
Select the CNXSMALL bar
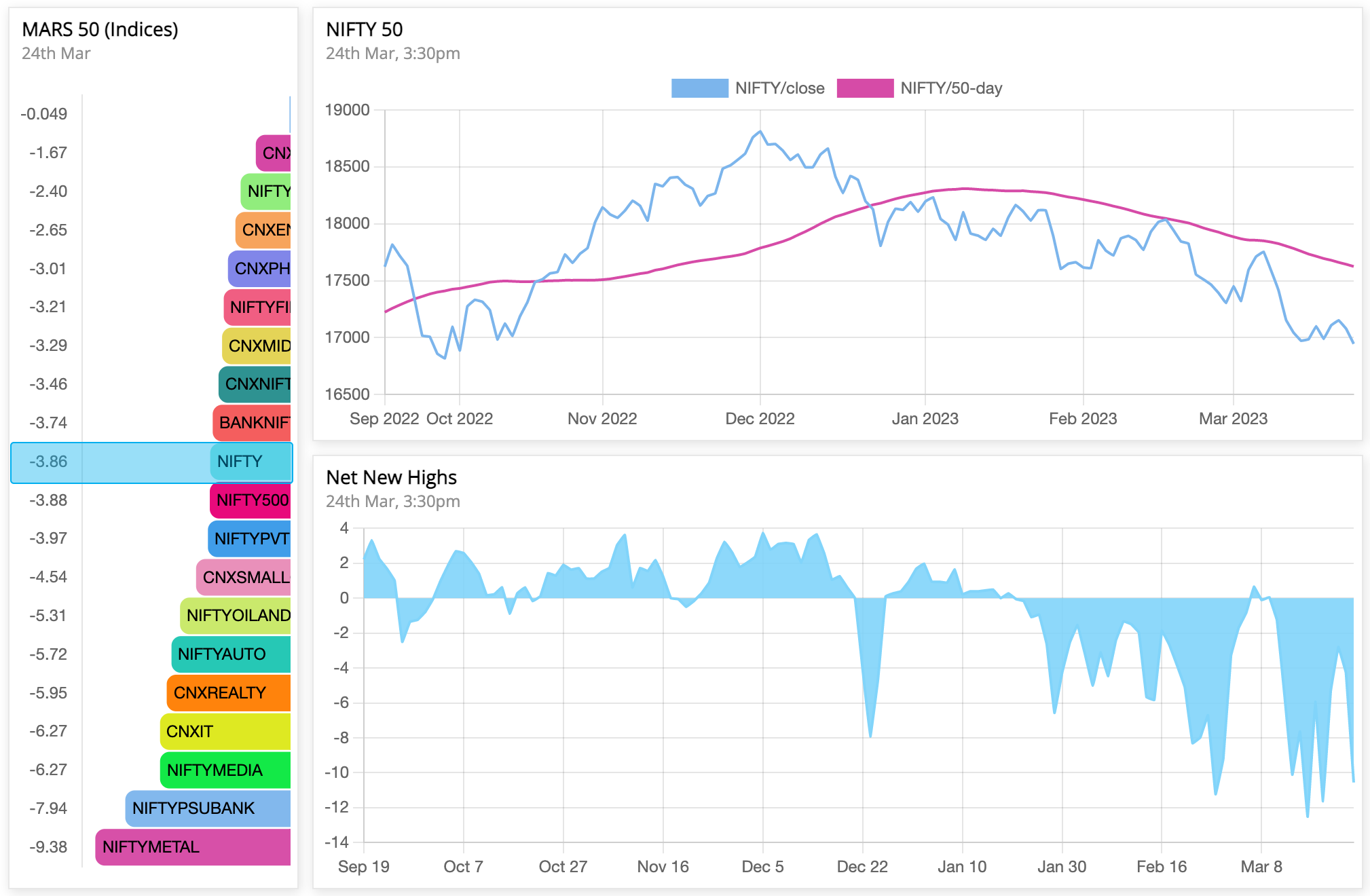click(244, 577)
